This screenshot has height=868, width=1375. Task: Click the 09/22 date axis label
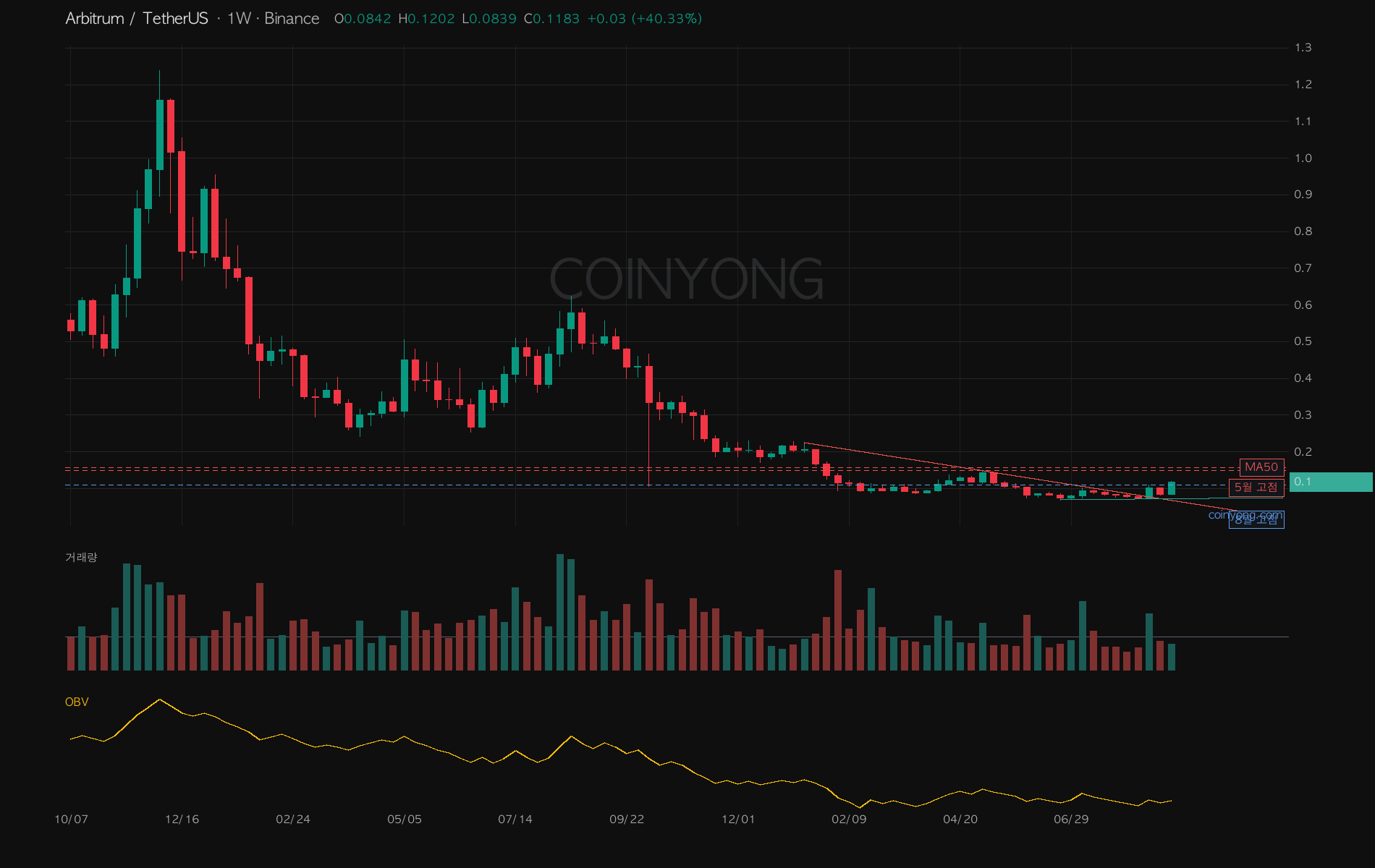click(x=627, y=820)
